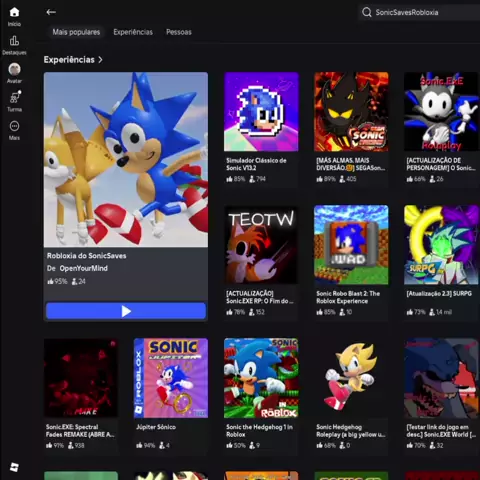
Task: Open creator link OpenYourMind
Action: (x=84, y=268)
